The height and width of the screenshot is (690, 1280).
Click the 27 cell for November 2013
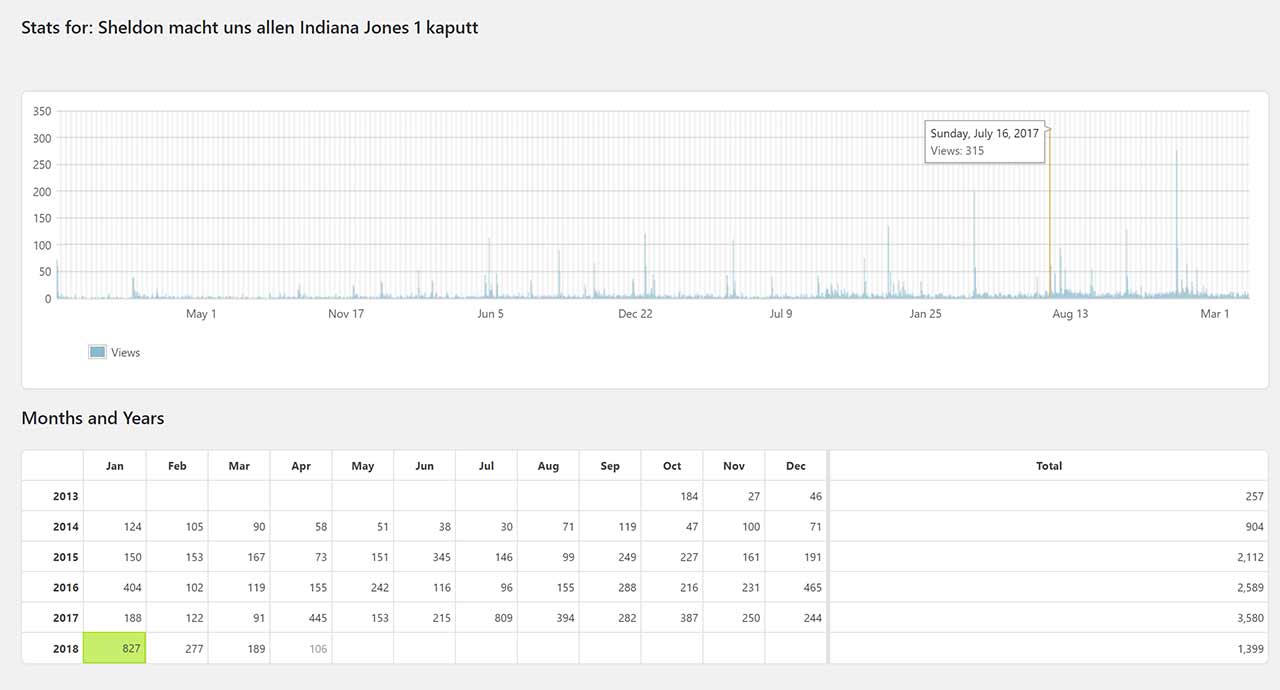(734, 496)
